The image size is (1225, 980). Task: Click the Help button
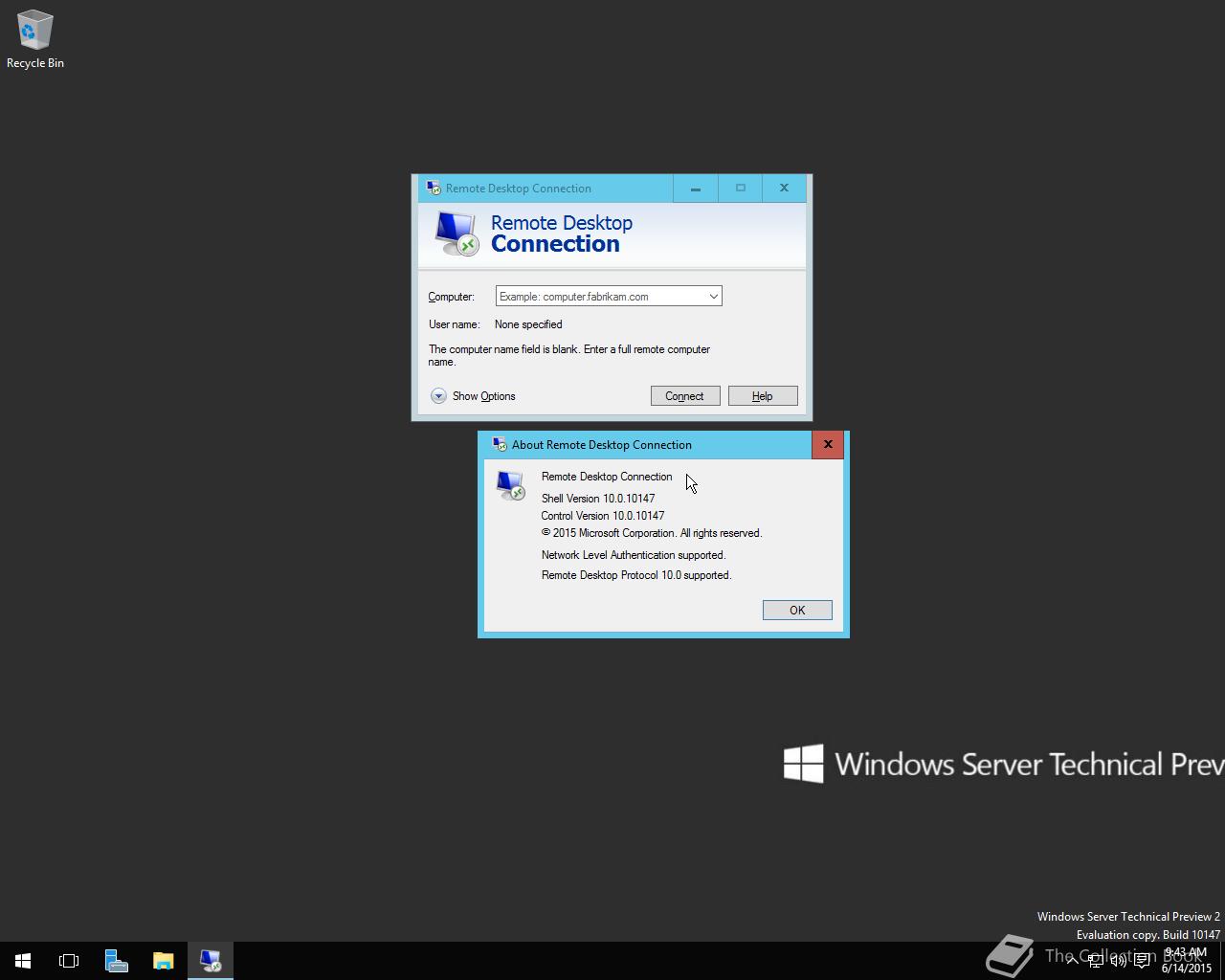point(763,396)
